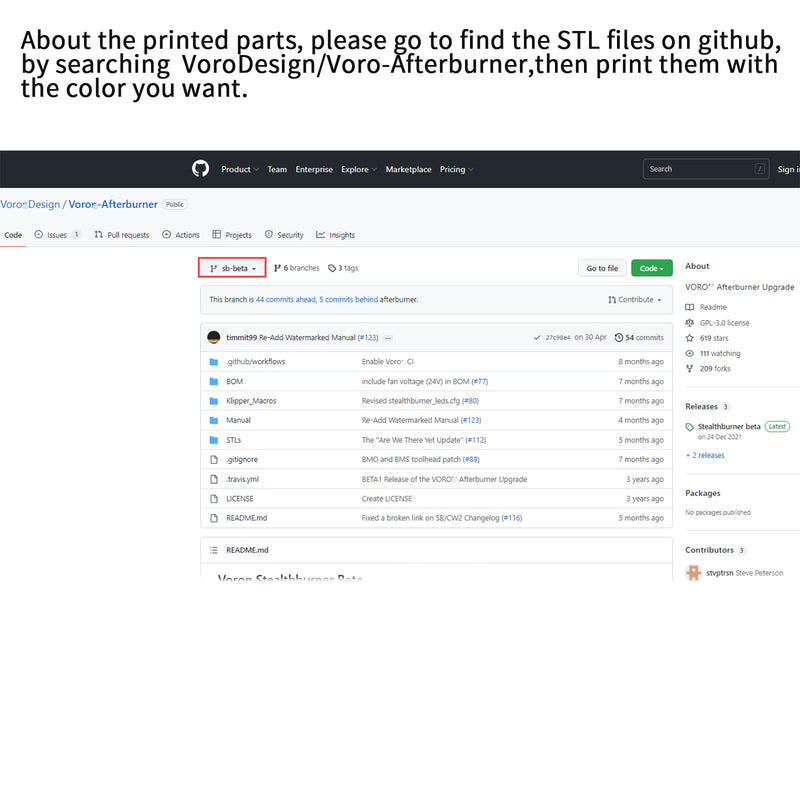800x800 pixels.
Task: Open the Marketplace link
Action: 408,169
